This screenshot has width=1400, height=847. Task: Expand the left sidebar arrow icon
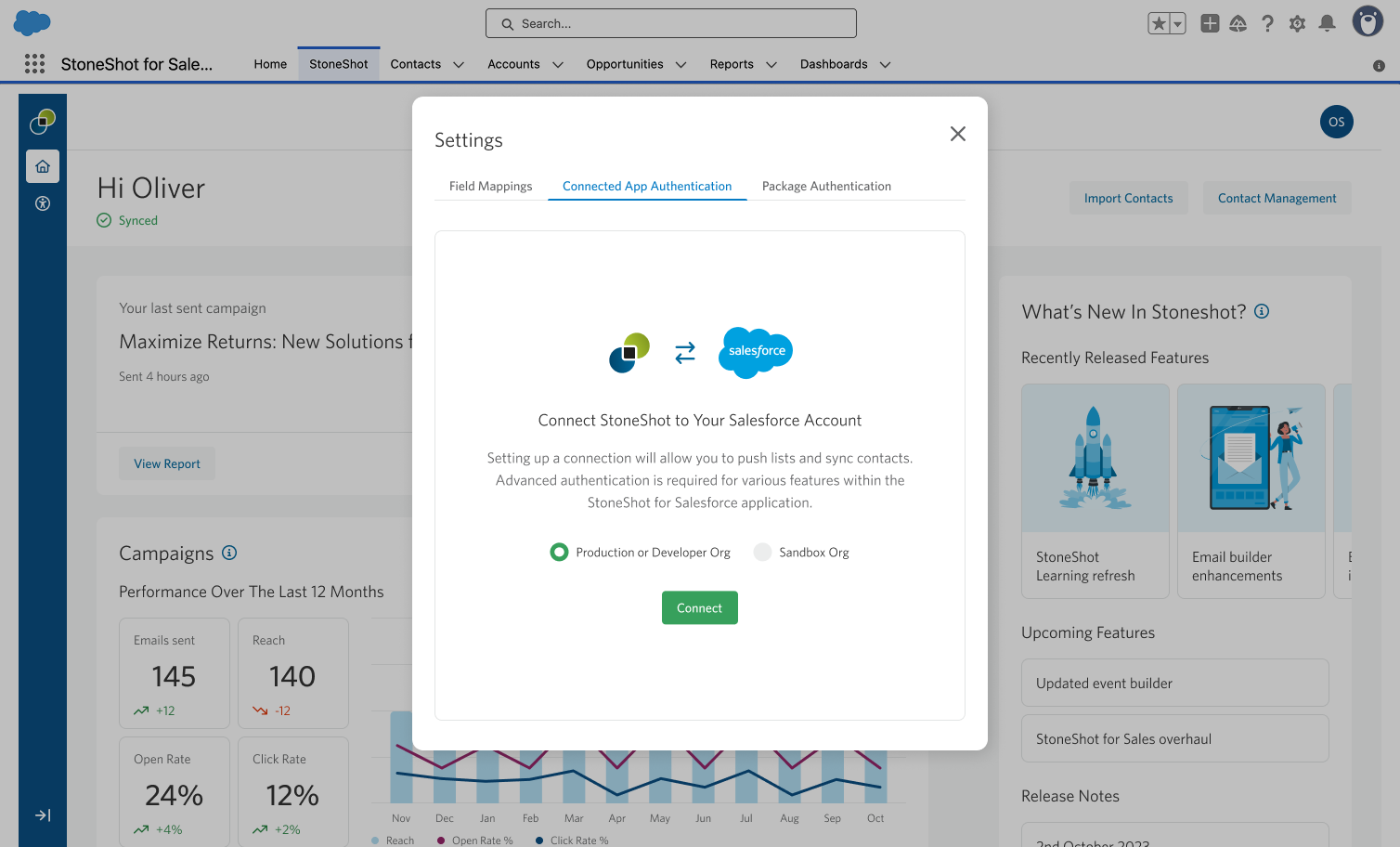(43, 815)
